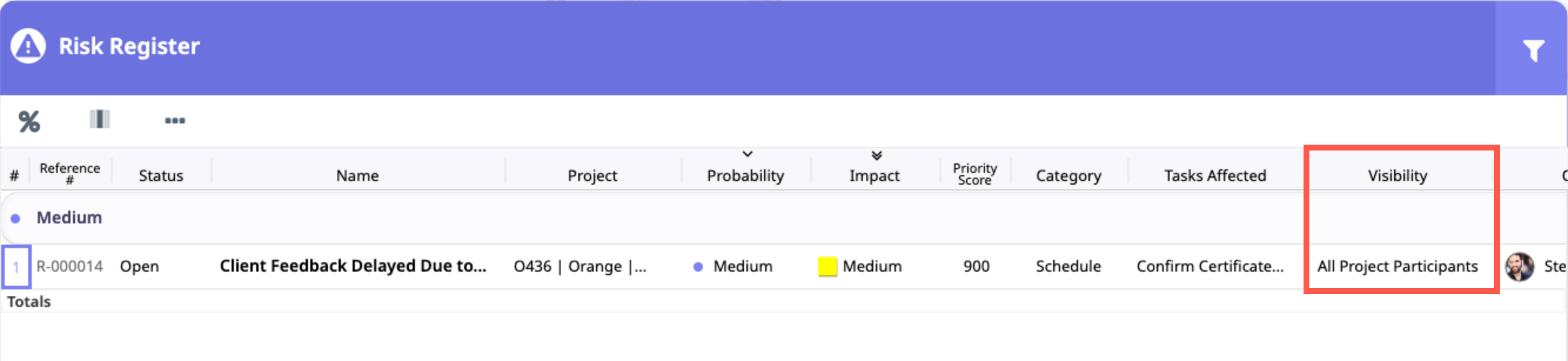Click the Visibility column header
The image size is (1568, 361).
coord(1397,176)
